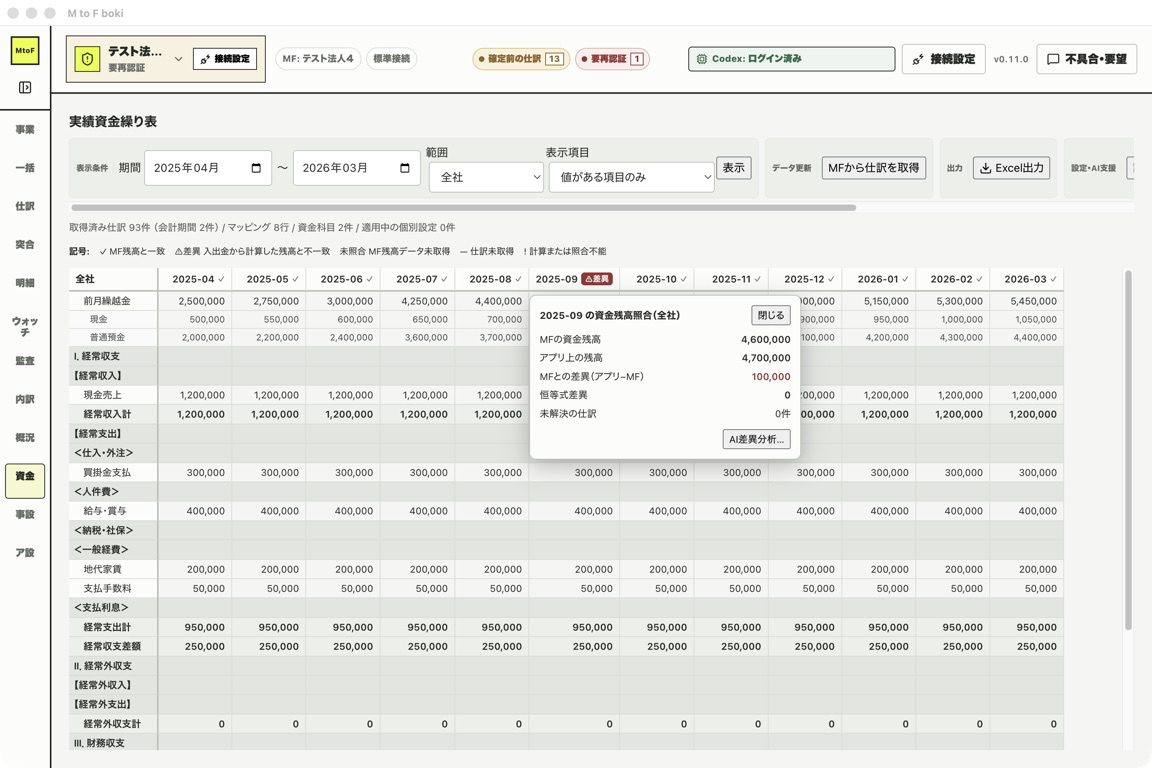
Task: Click the Excel download arrow icon
Action: (985, 168)
